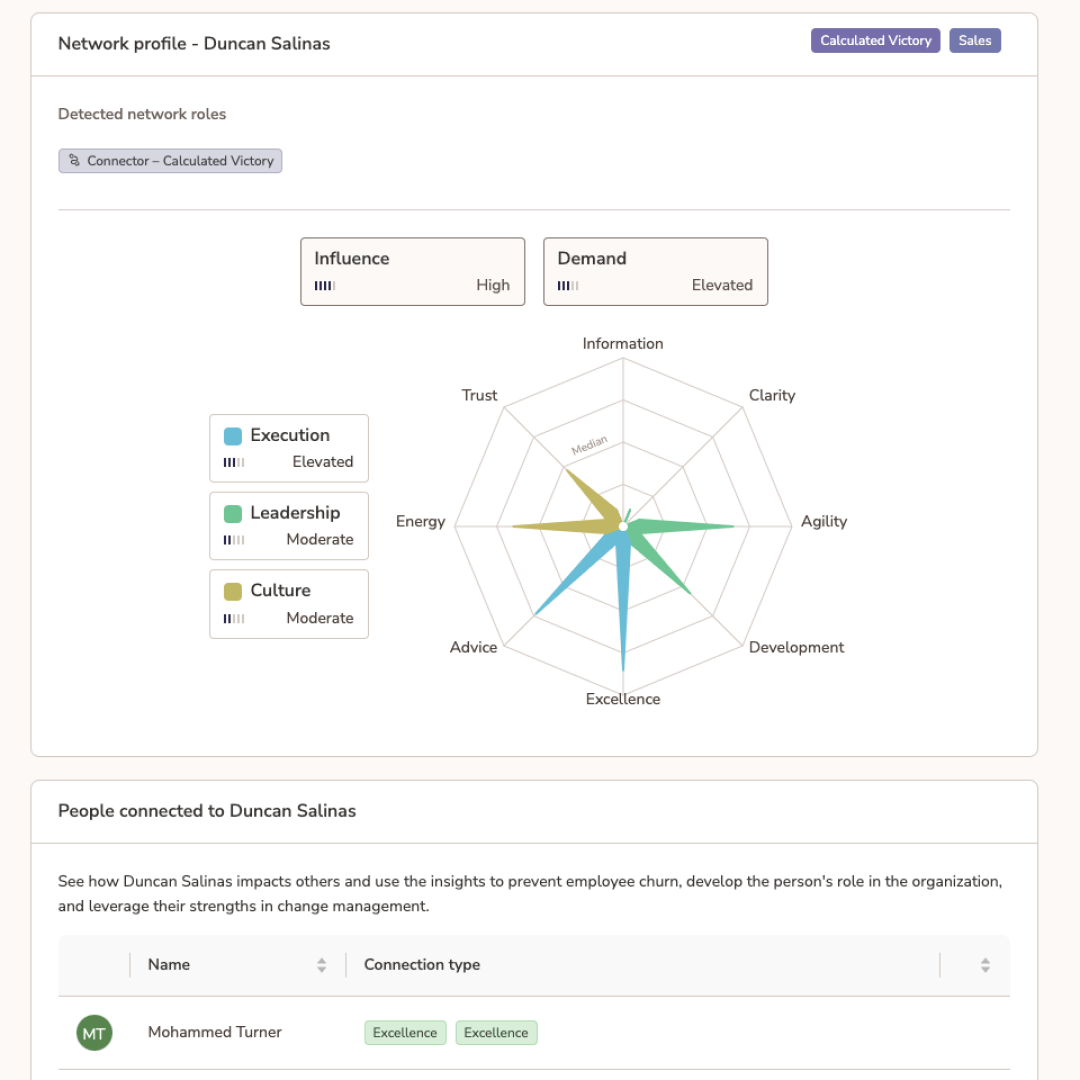Click the Information axis label

tap(622, 343)
